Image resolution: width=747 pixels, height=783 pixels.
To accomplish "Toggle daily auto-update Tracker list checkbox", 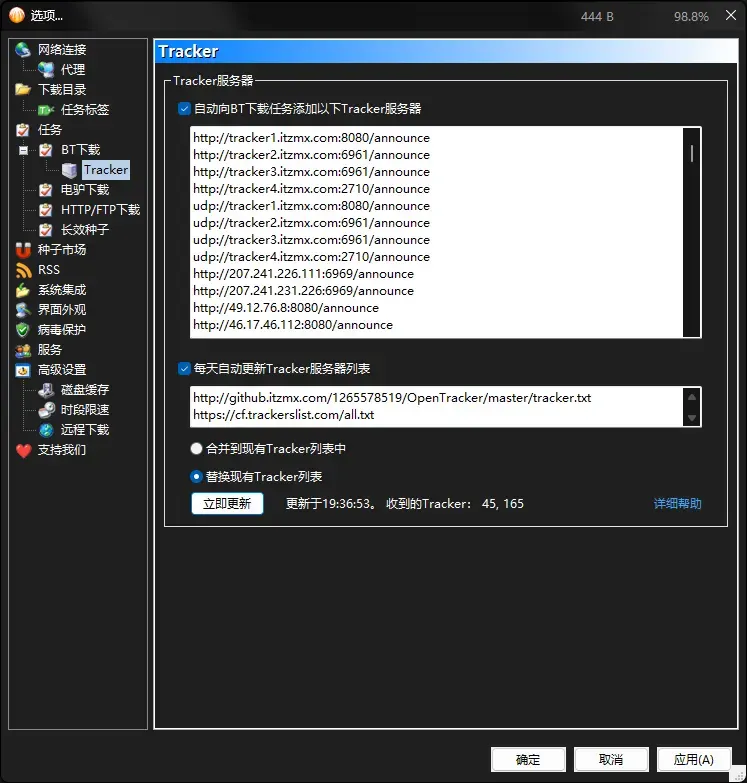I will coord(184,369).
